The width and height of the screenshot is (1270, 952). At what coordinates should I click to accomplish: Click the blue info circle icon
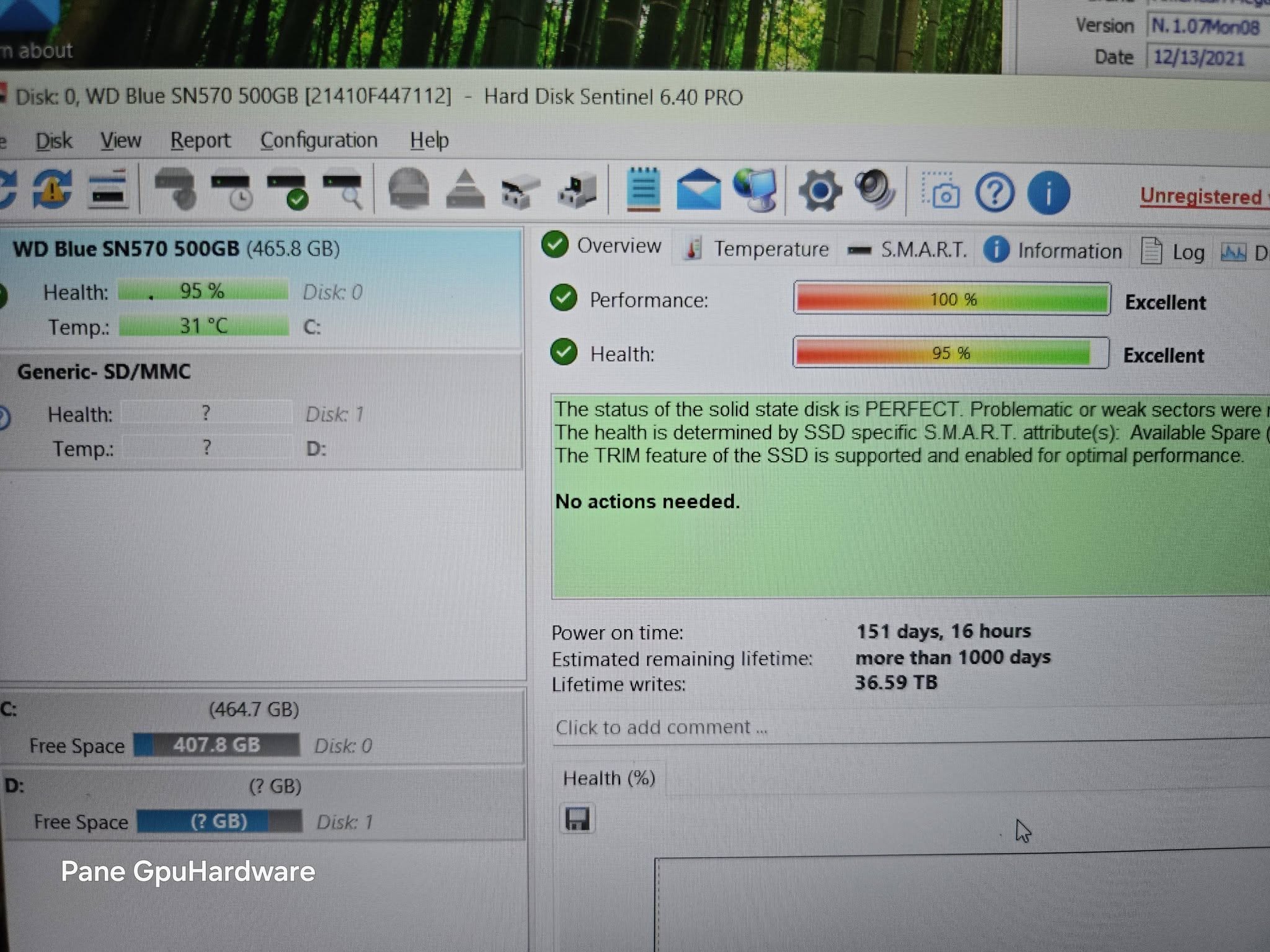pos(1049,193)
